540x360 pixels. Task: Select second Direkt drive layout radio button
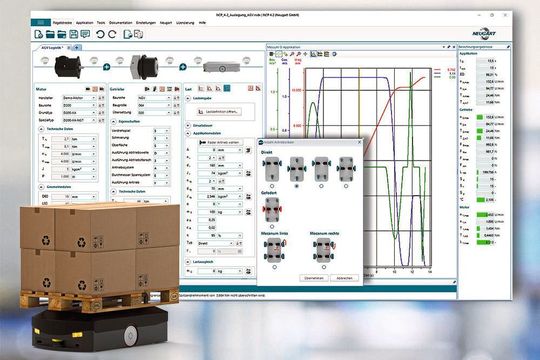tap(297, 186)
